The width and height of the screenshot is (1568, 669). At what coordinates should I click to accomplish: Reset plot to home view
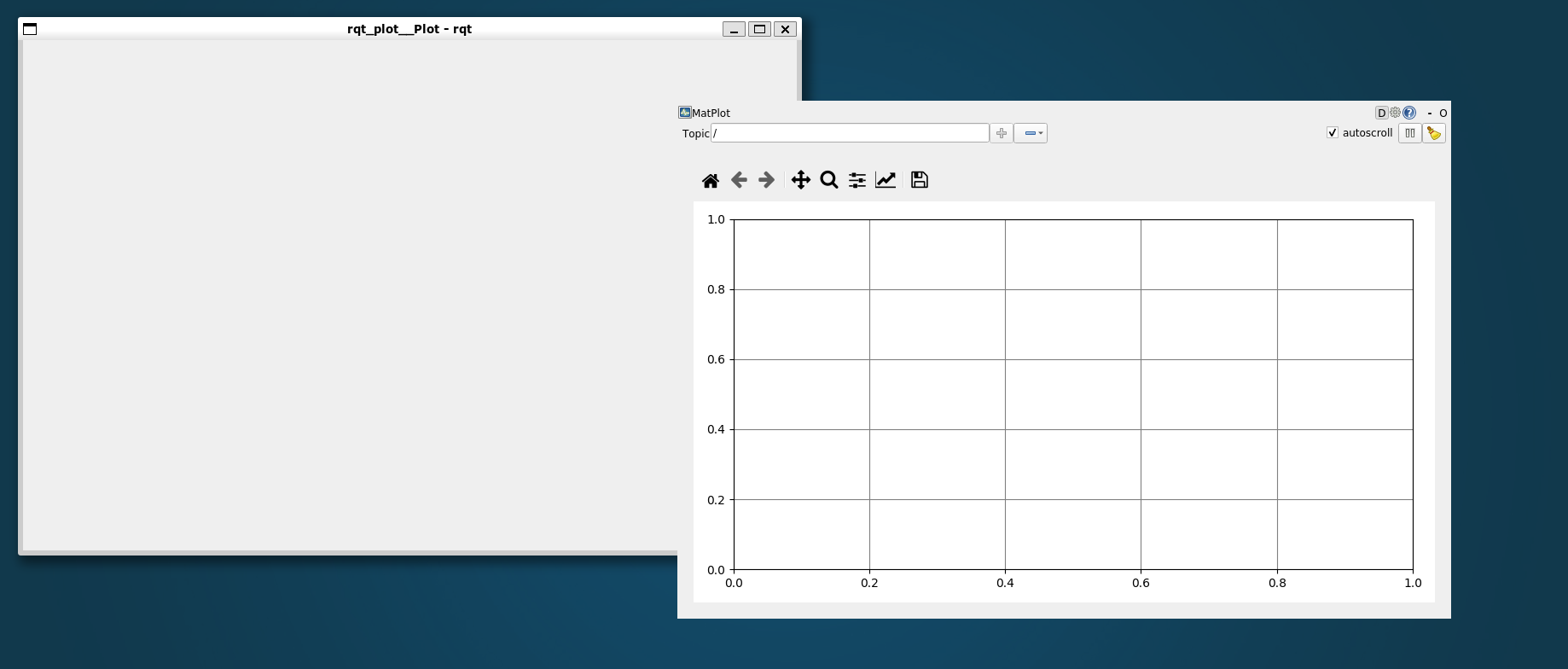point(711,180)
